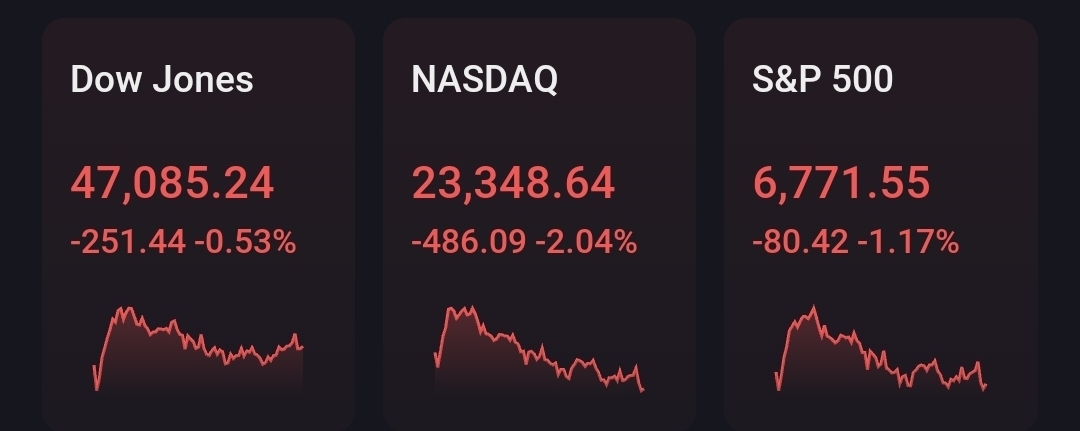Open the Dow Jones index card
Screen dimensions: 1080x431
[198, 224]
